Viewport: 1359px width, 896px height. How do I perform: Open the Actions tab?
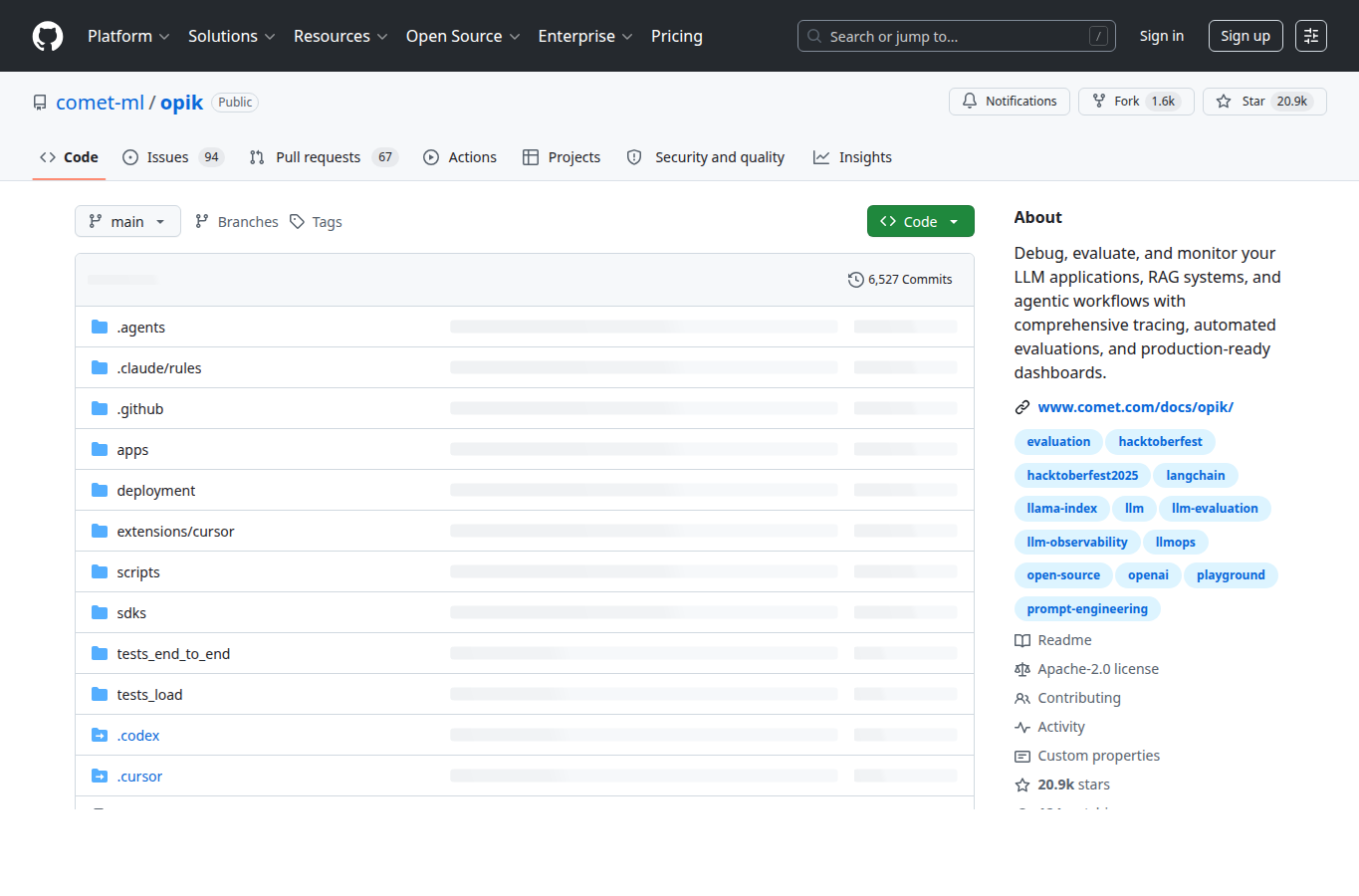click(460, 157)
